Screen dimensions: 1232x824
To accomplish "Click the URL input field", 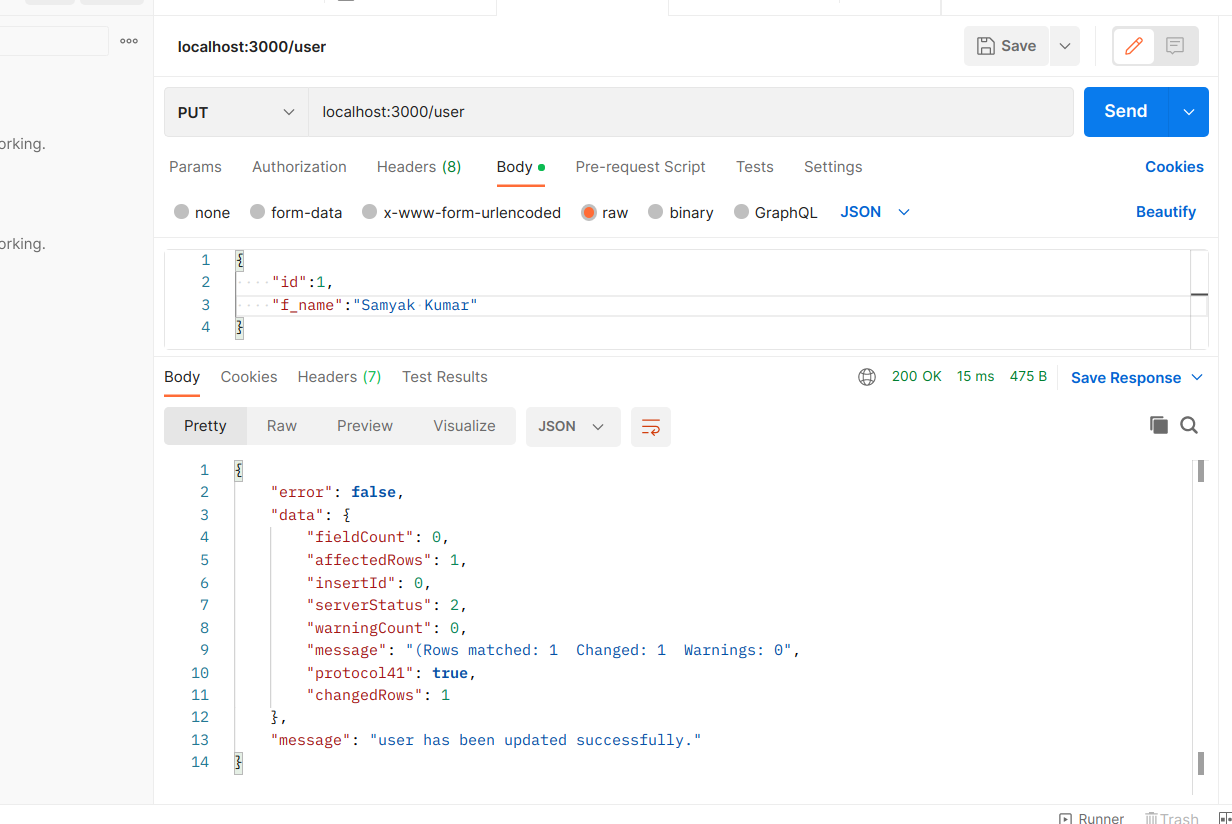I will [600, 112].
